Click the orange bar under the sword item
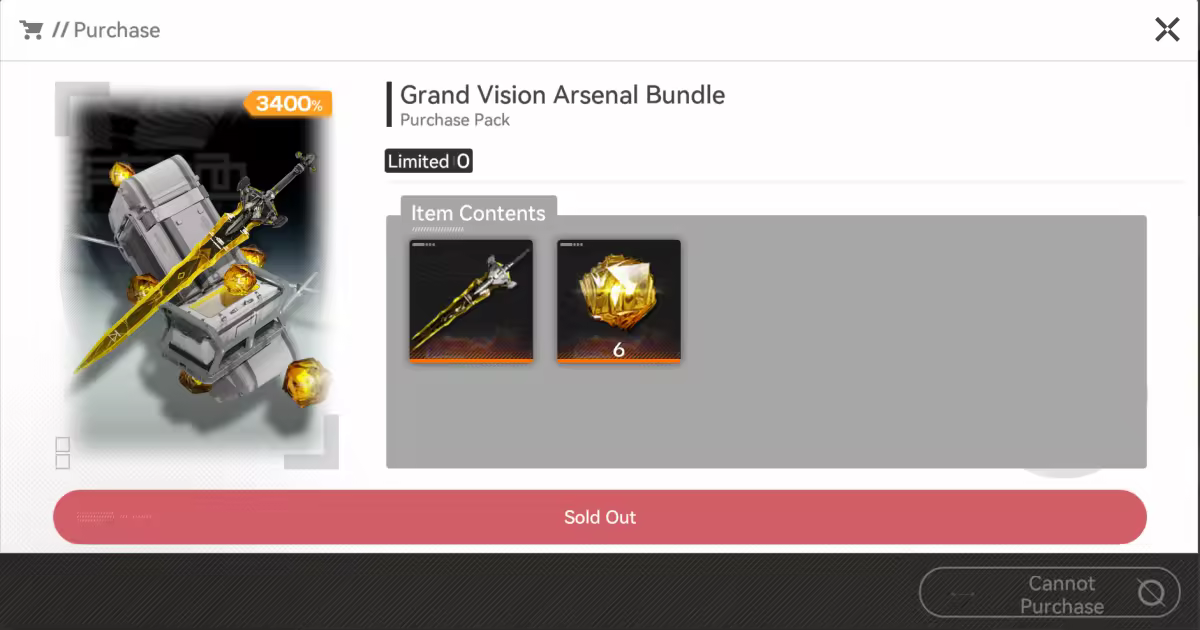This screenshot has width=1200, height=630. (x=471, y=360)
